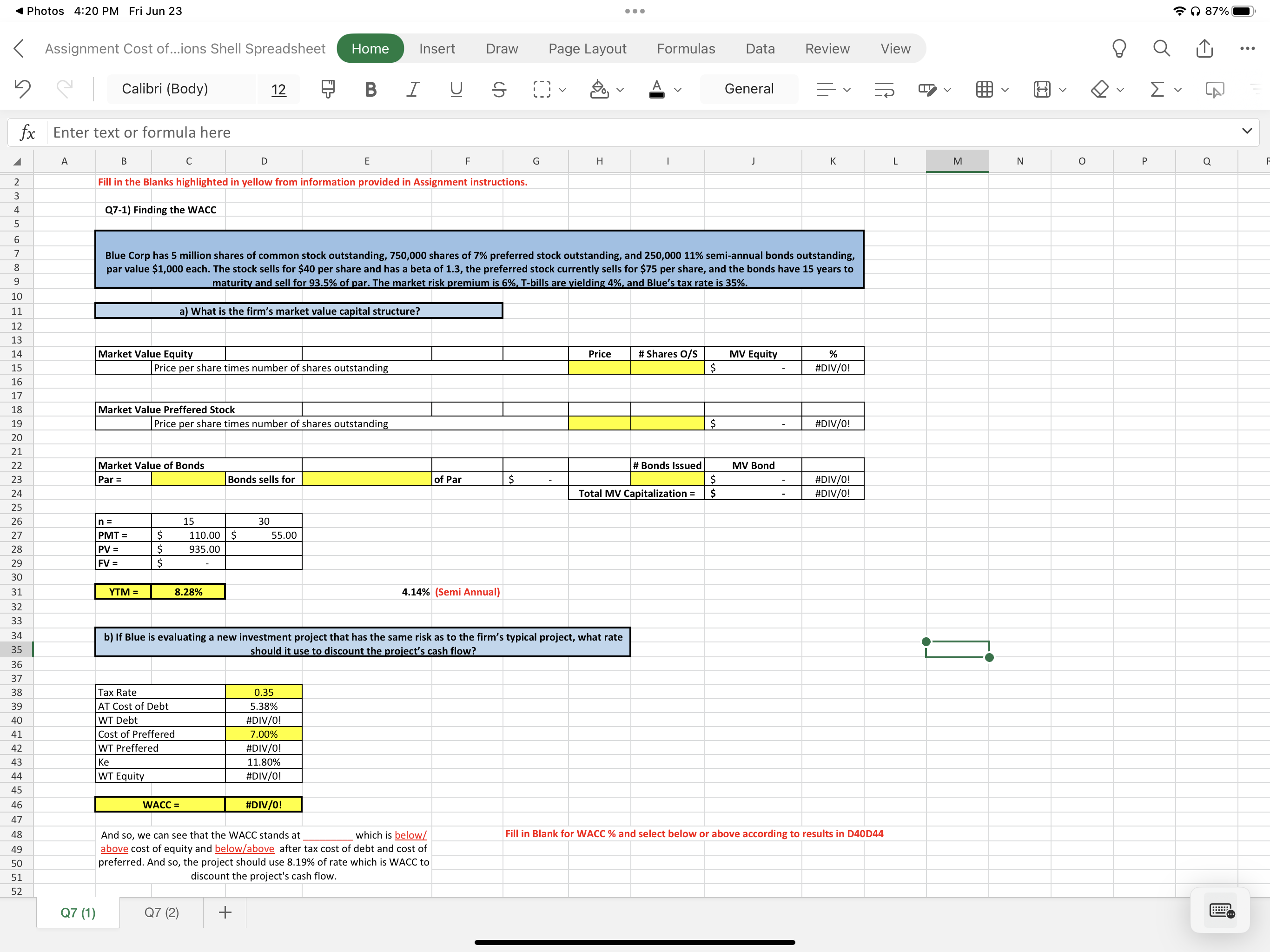The image size is (1270, 952).
Task: Switch to the Home ribbon tab
Action: click(370, 49)
